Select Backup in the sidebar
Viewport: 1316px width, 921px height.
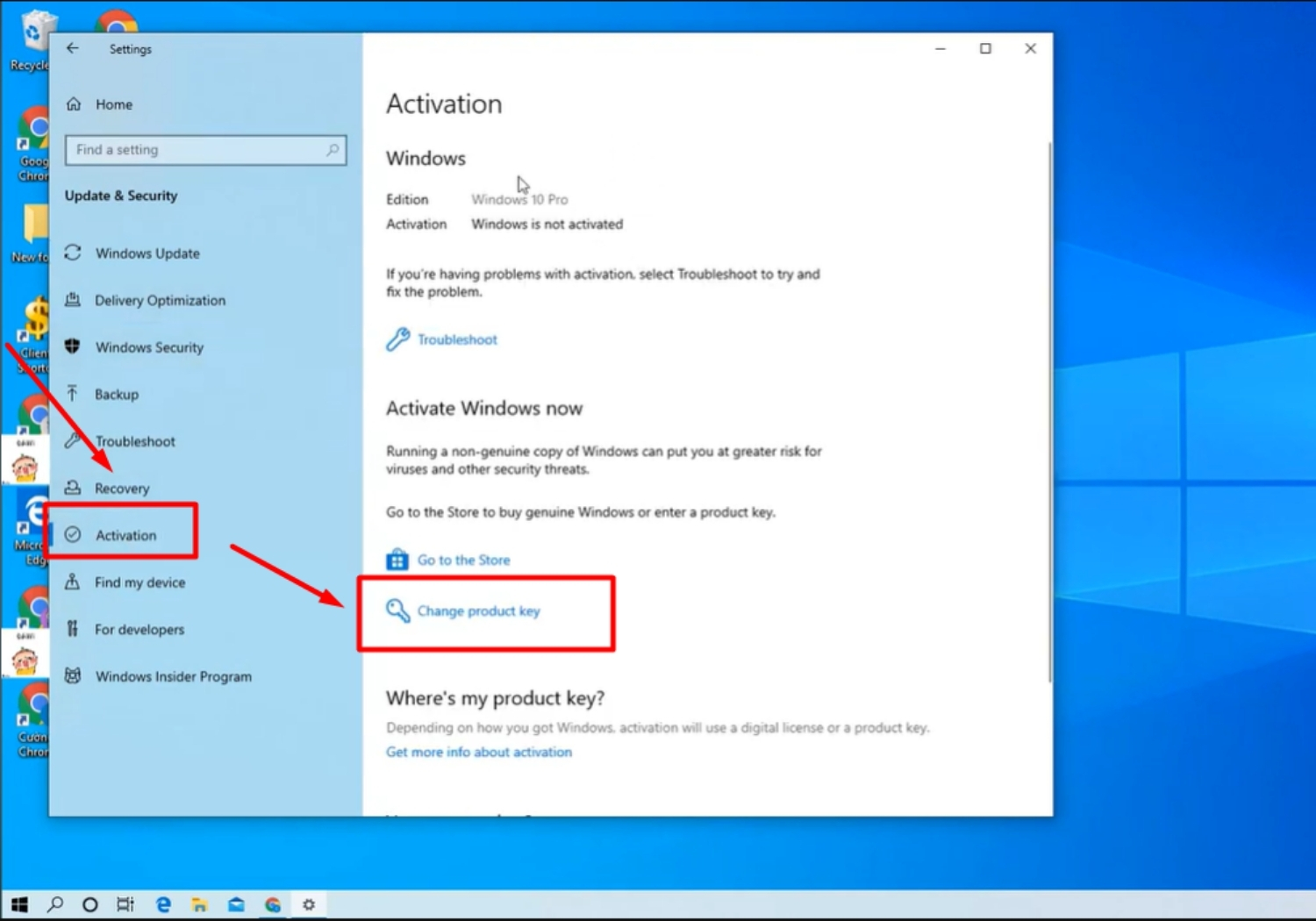tap(117, 395)
